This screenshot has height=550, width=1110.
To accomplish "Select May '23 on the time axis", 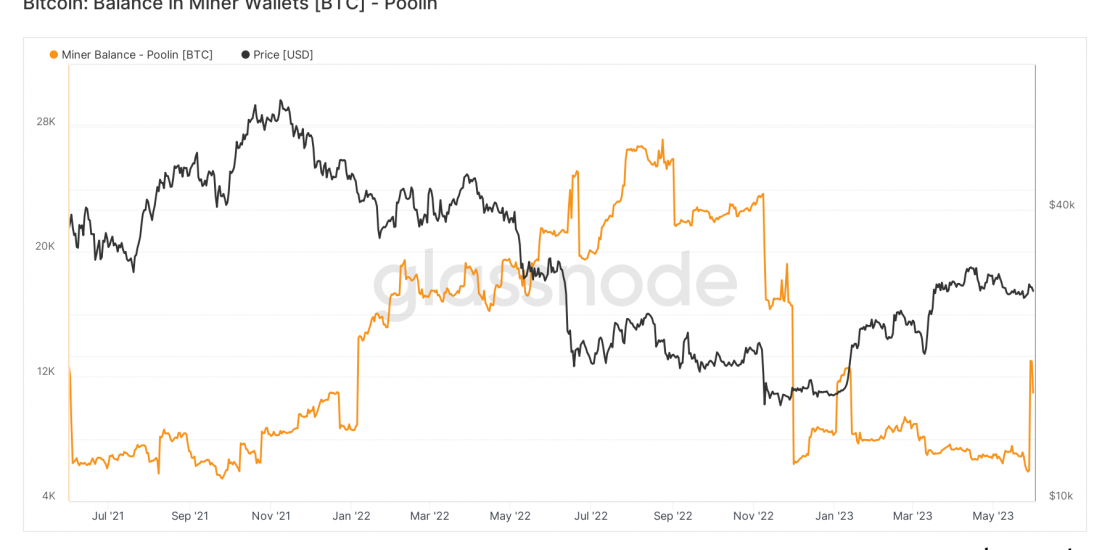I will click(993, 516).
